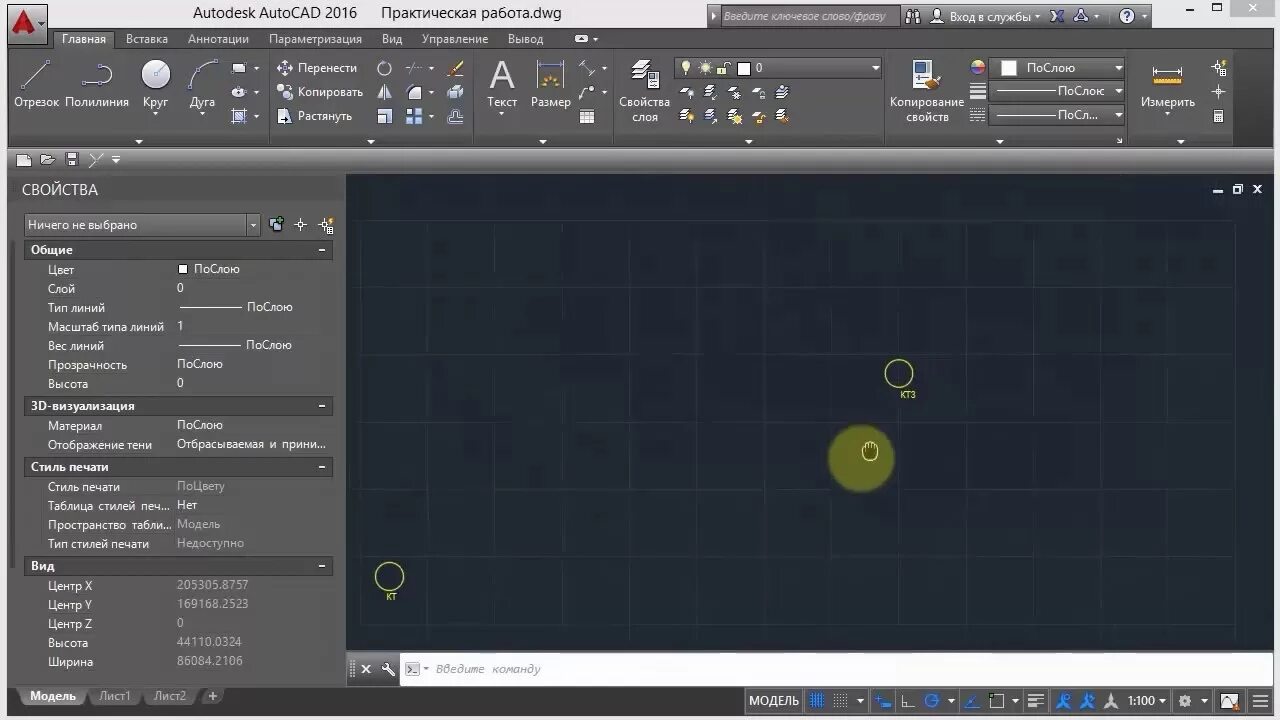Toggle dynamic input in status bar
1280x720 pixels.
coord(882,701)
